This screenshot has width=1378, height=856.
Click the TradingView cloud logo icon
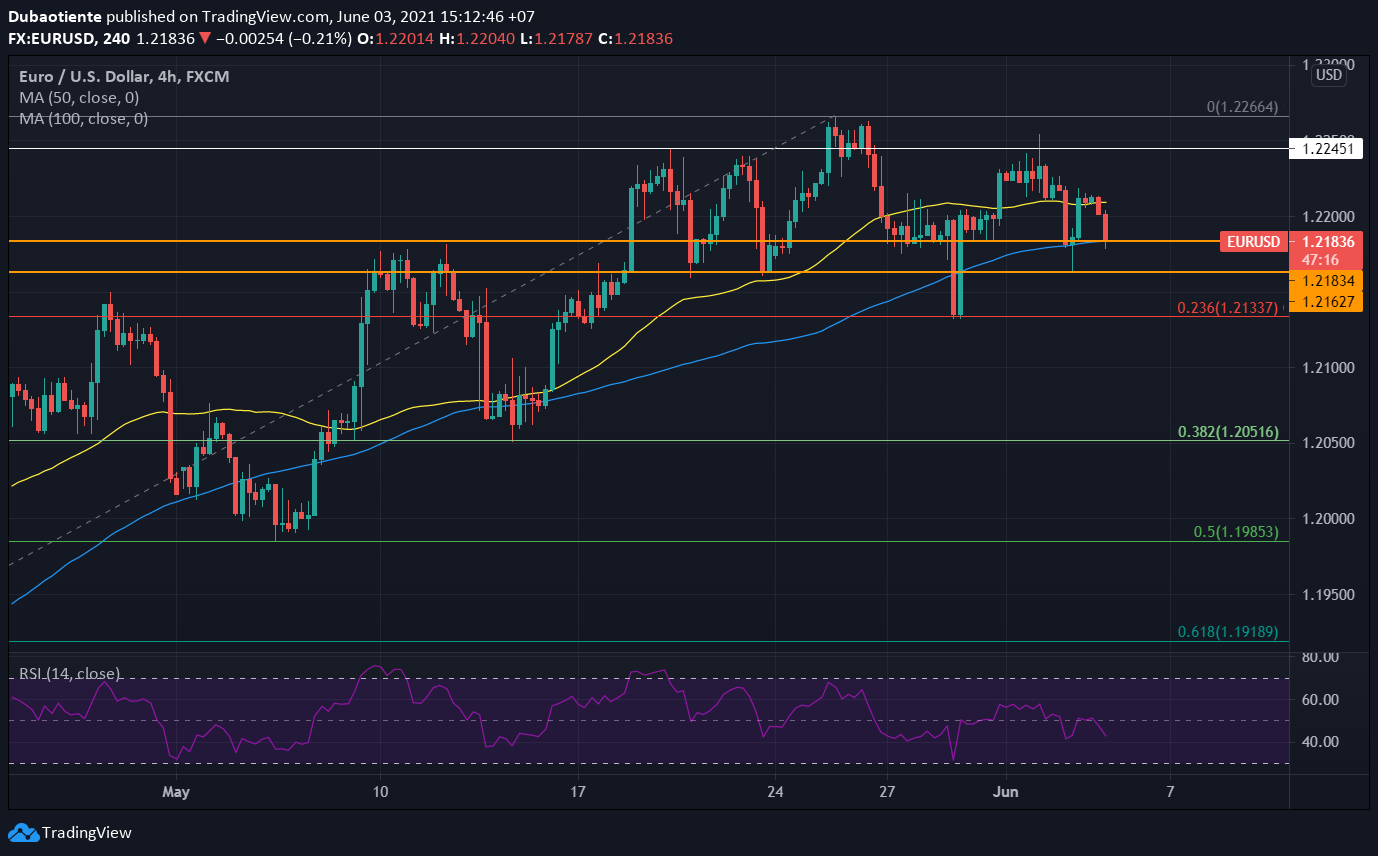tap(23, 832)
